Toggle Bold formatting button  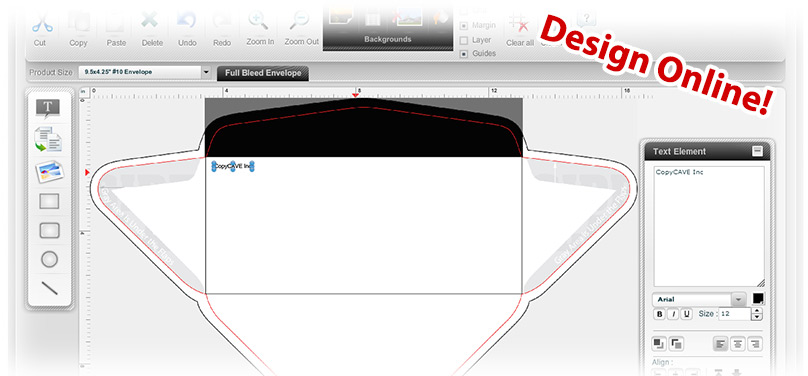(659, 314)
